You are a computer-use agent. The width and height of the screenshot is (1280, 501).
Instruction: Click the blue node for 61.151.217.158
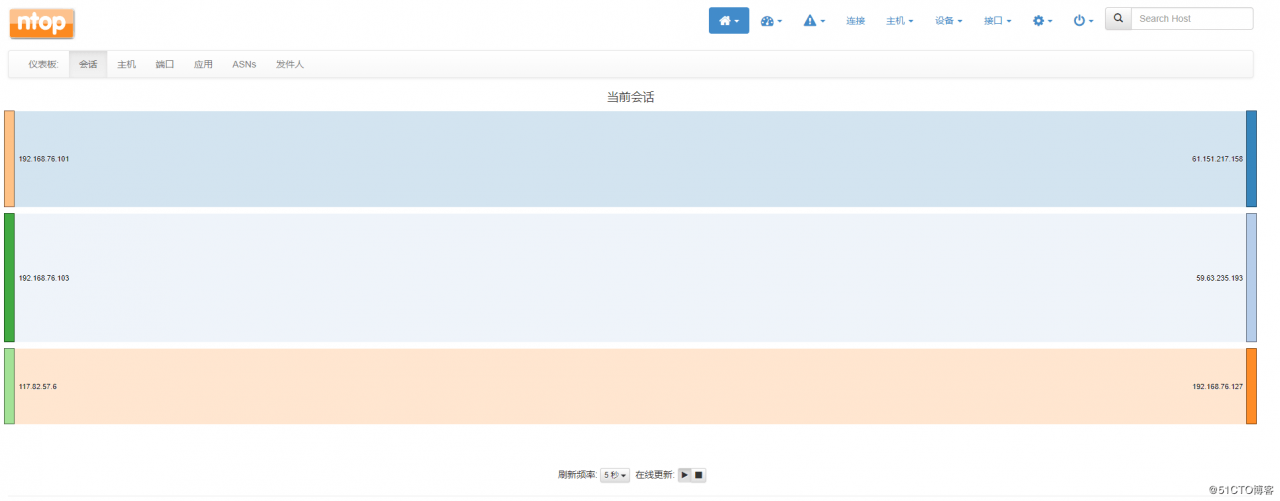pos(1251,159)
